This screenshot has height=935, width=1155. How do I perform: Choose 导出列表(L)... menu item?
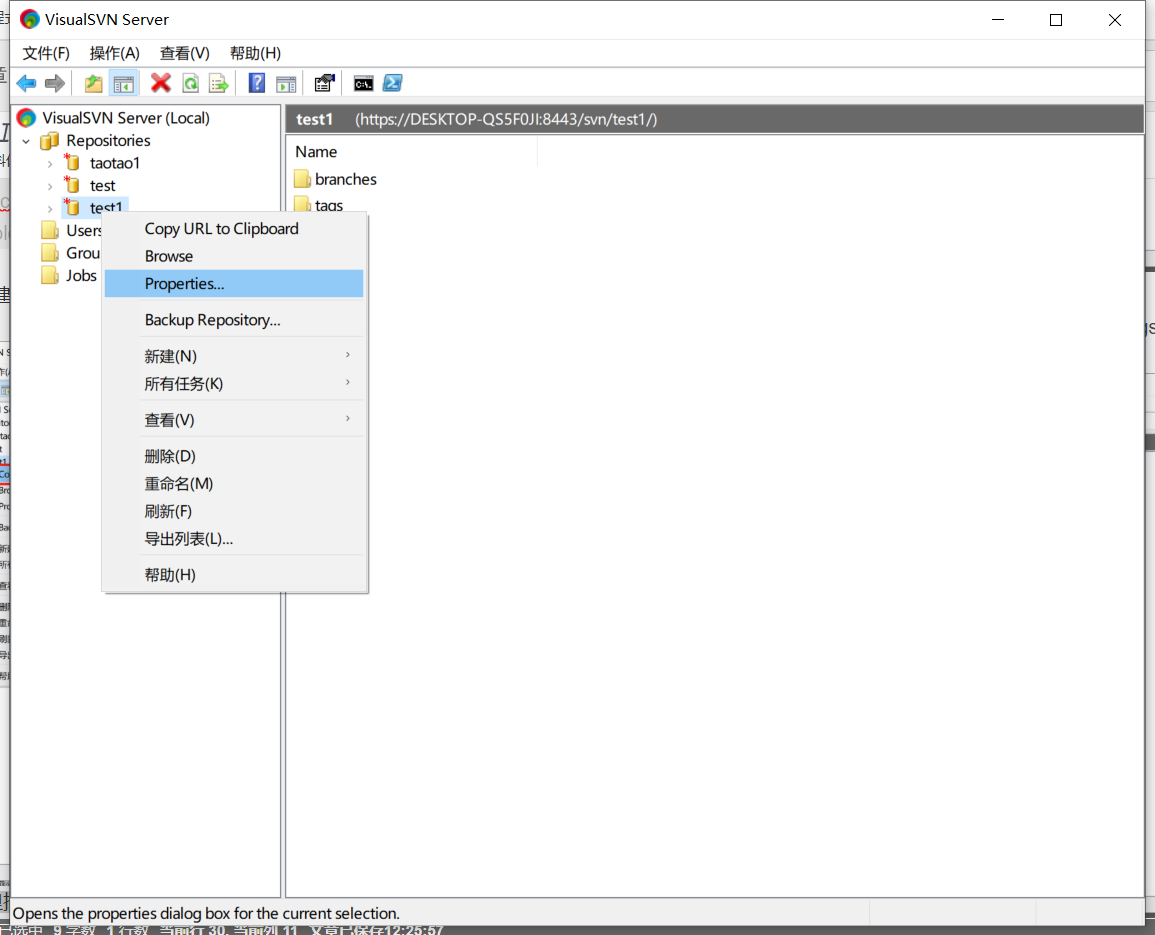click(234, 539)
